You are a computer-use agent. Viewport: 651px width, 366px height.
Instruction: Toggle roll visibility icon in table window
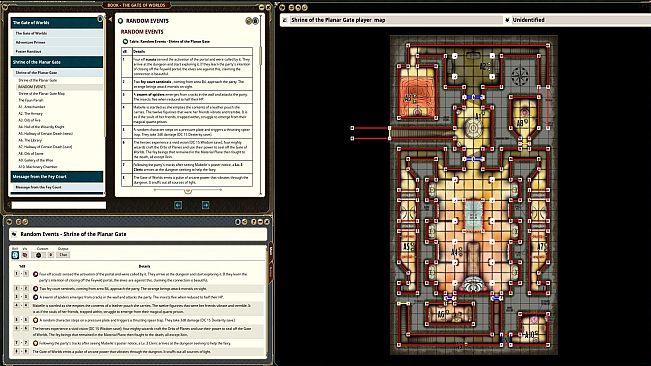[25, 255]
